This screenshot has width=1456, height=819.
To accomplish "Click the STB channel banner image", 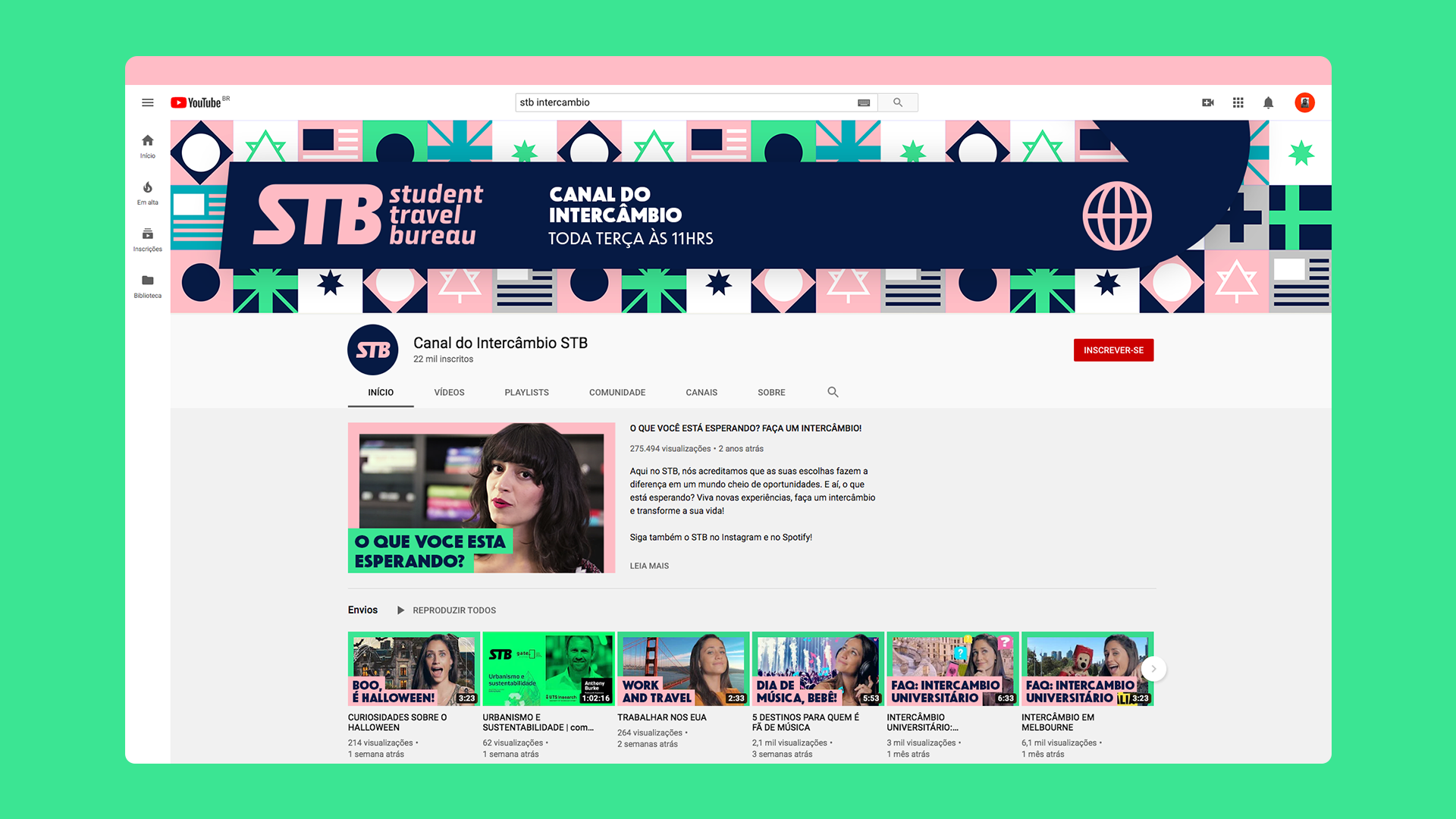I will point(751,217).
